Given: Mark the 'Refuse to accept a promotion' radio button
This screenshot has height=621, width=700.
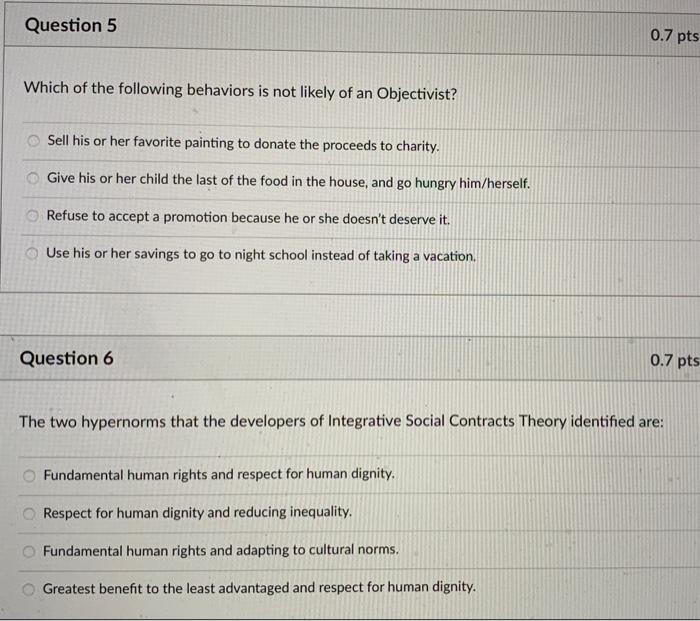Looking at the screenshot, I should (x=32, y=217).
